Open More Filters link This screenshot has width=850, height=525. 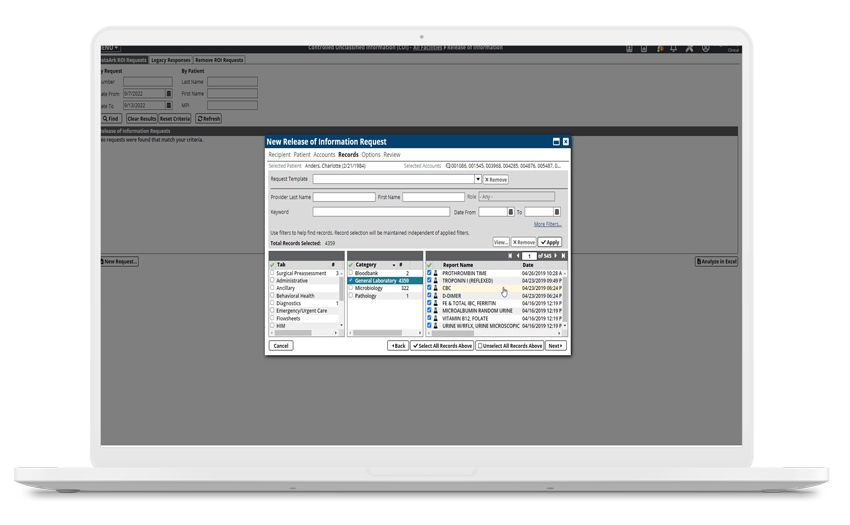[548, 224]
